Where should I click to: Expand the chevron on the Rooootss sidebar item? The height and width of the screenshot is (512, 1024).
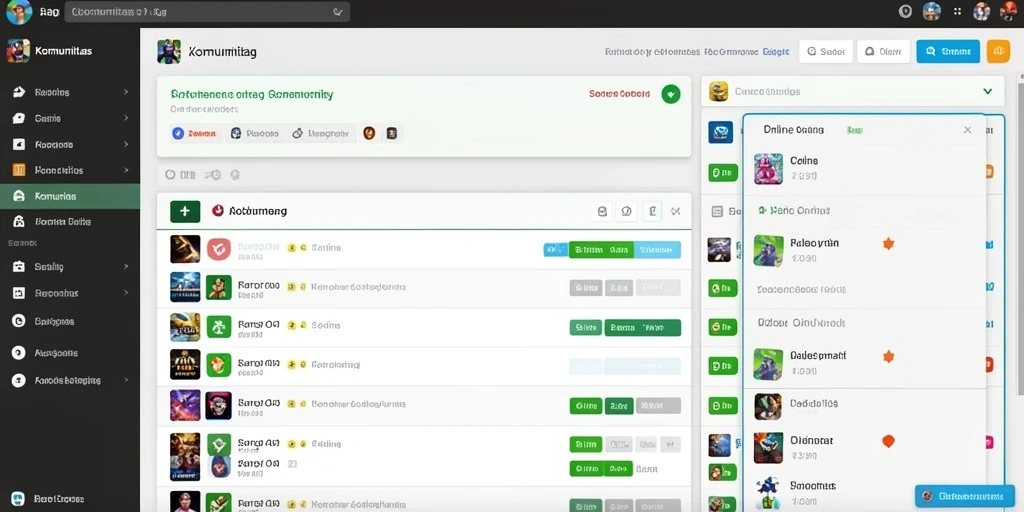pyautogui.click(x=126, y=293)
